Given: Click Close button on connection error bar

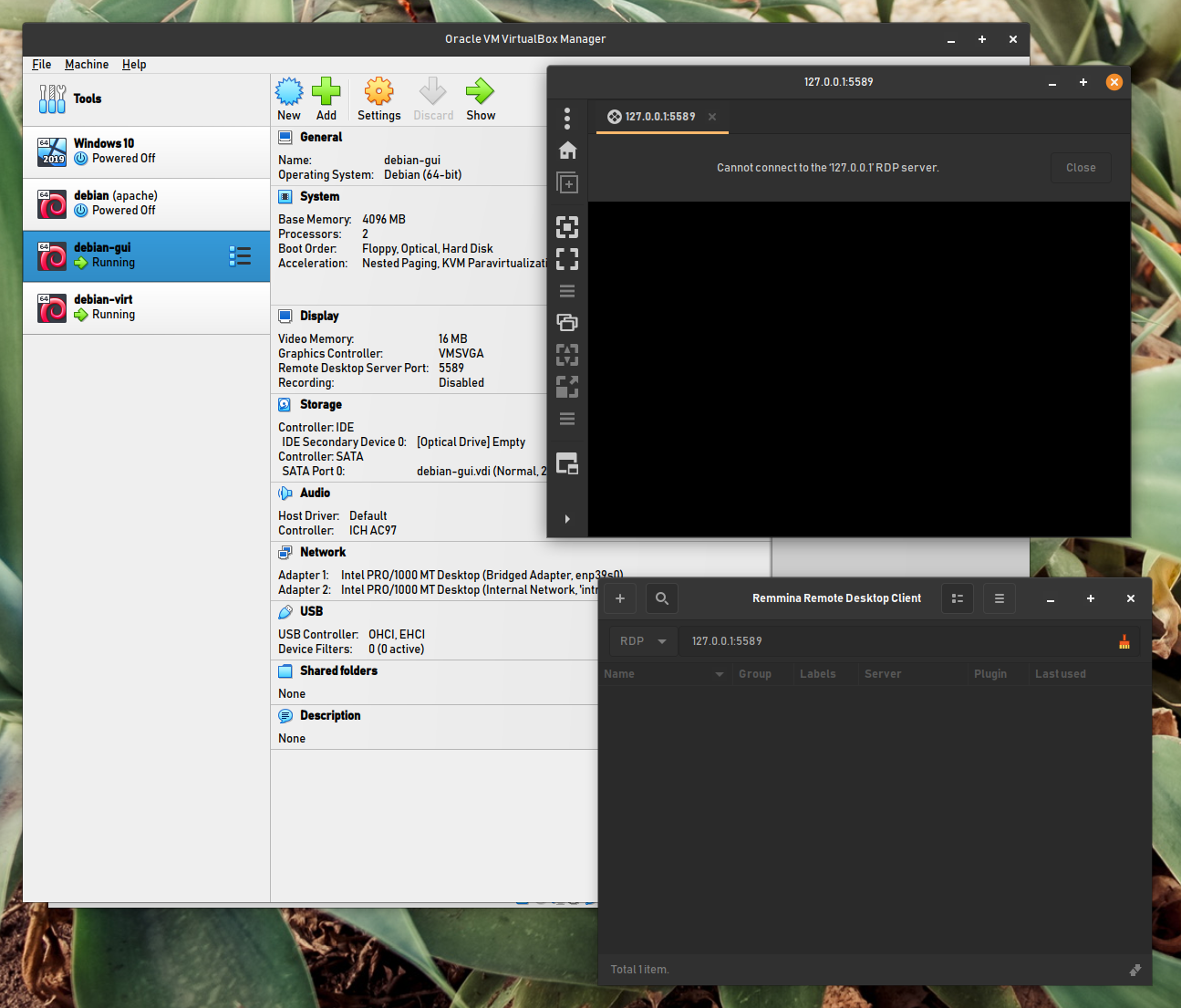Looking at the screenshot, I should [x=1081, y=168].
